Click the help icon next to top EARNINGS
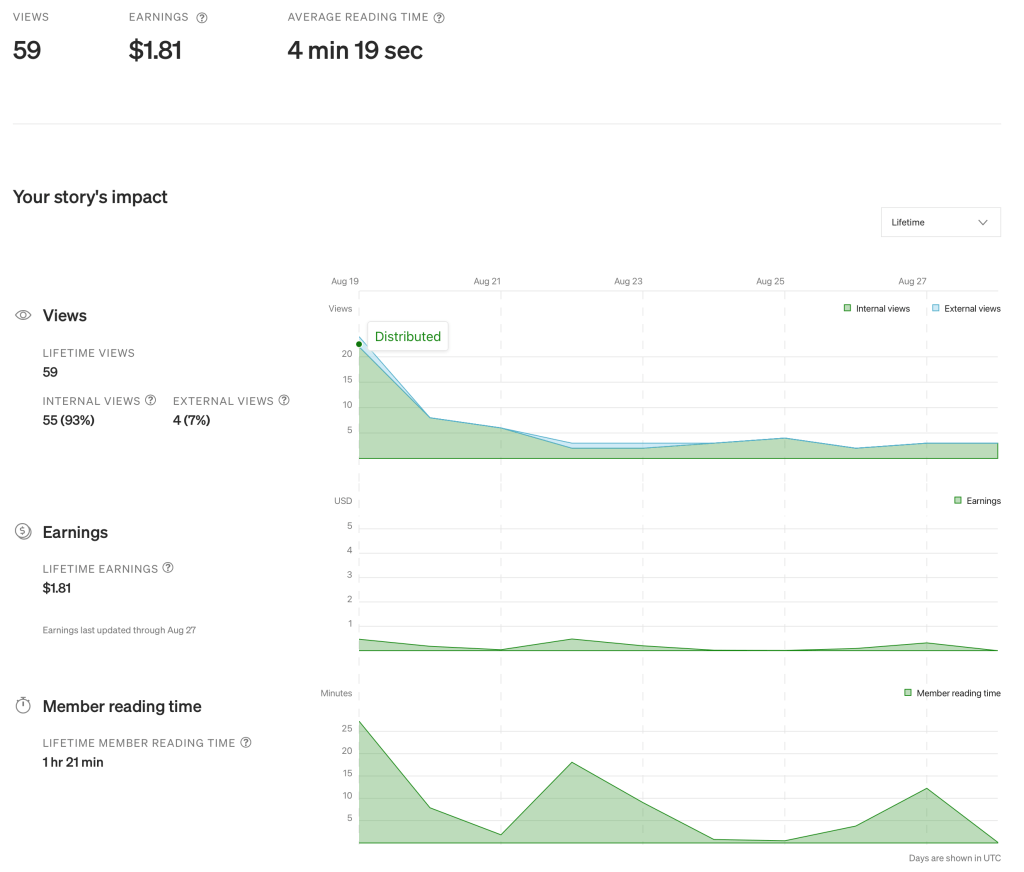1024x872 pixels. tap(202, 18)
